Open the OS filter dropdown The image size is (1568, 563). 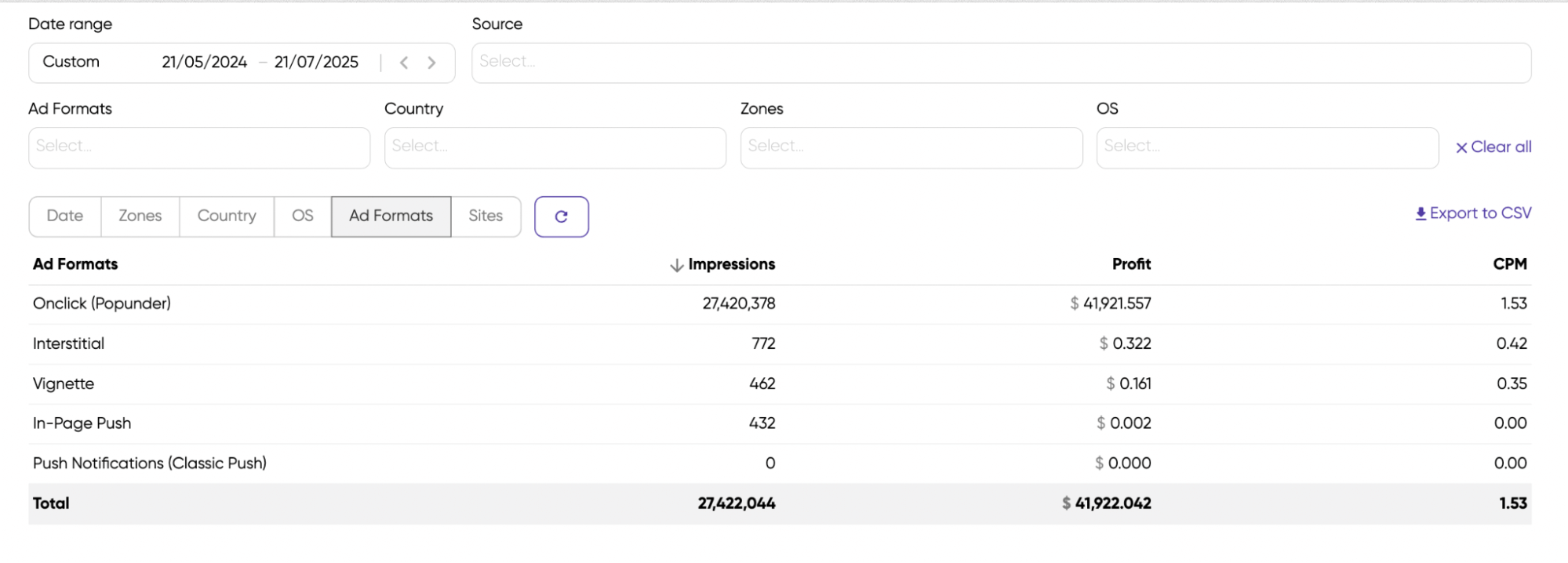click(1267, 147)
